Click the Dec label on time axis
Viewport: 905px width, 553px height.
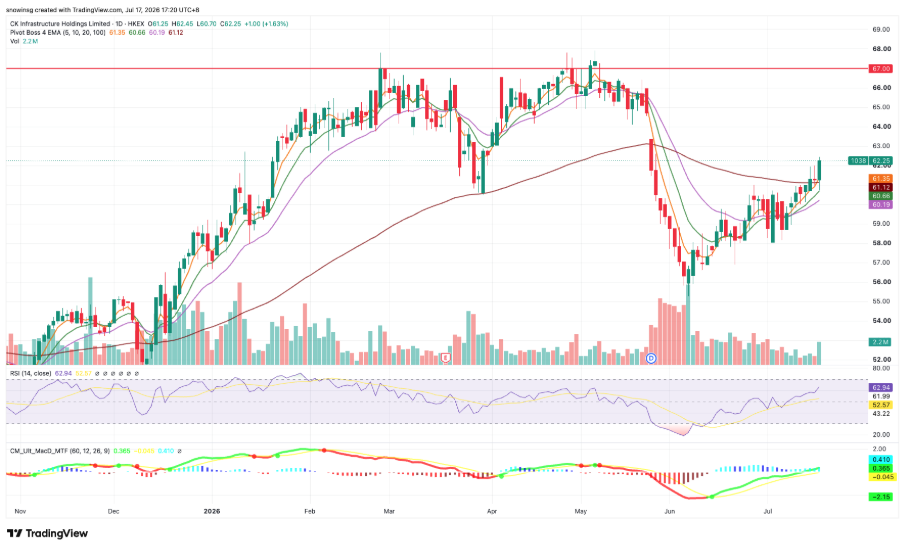pyautogui.click(x=113, y=511)
